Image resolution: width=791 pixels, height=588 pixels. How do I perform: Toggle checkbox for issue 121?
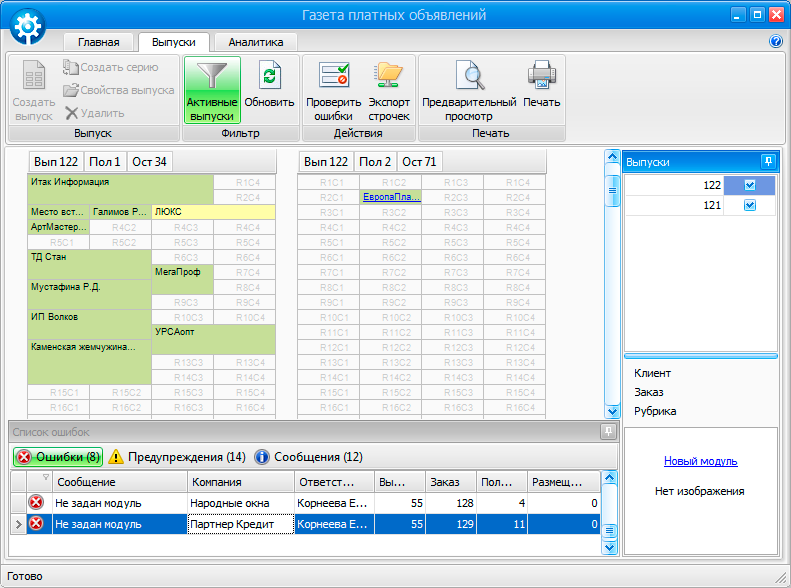click(750, 205)
